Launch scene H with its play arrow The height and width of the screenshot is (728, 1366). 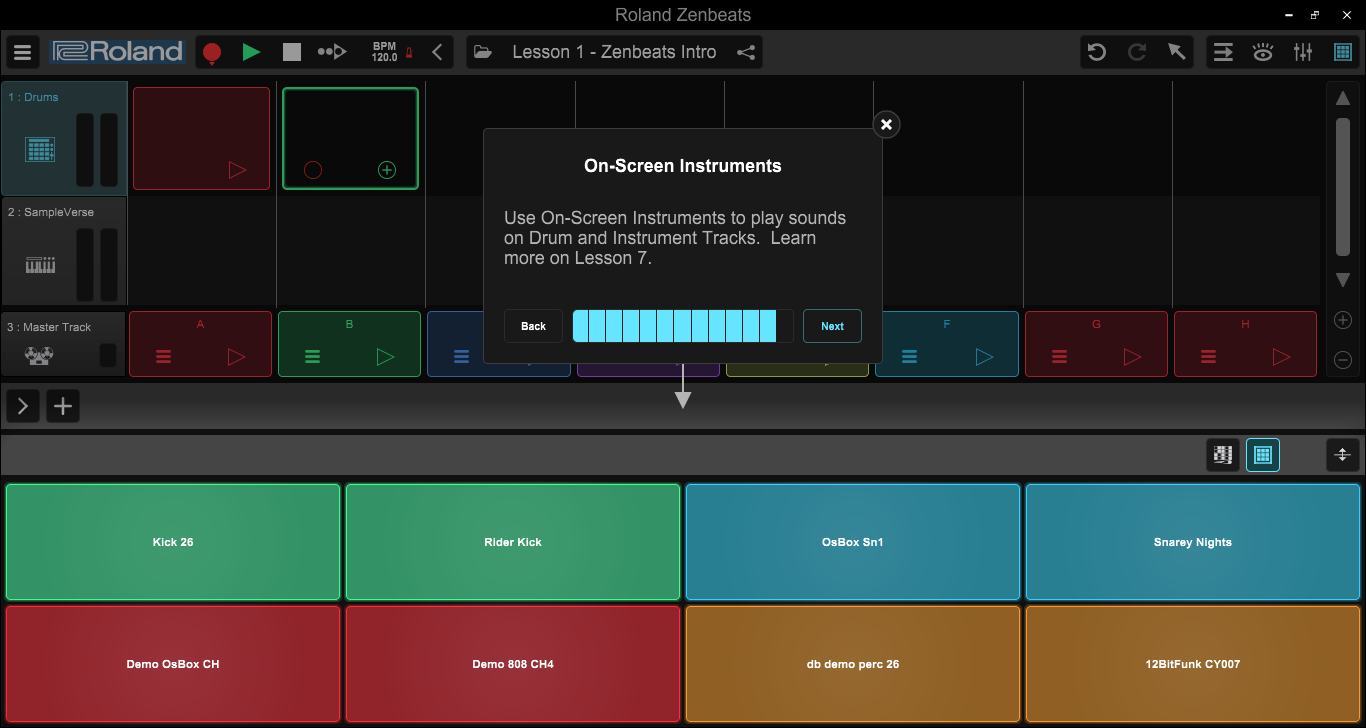1281,356
